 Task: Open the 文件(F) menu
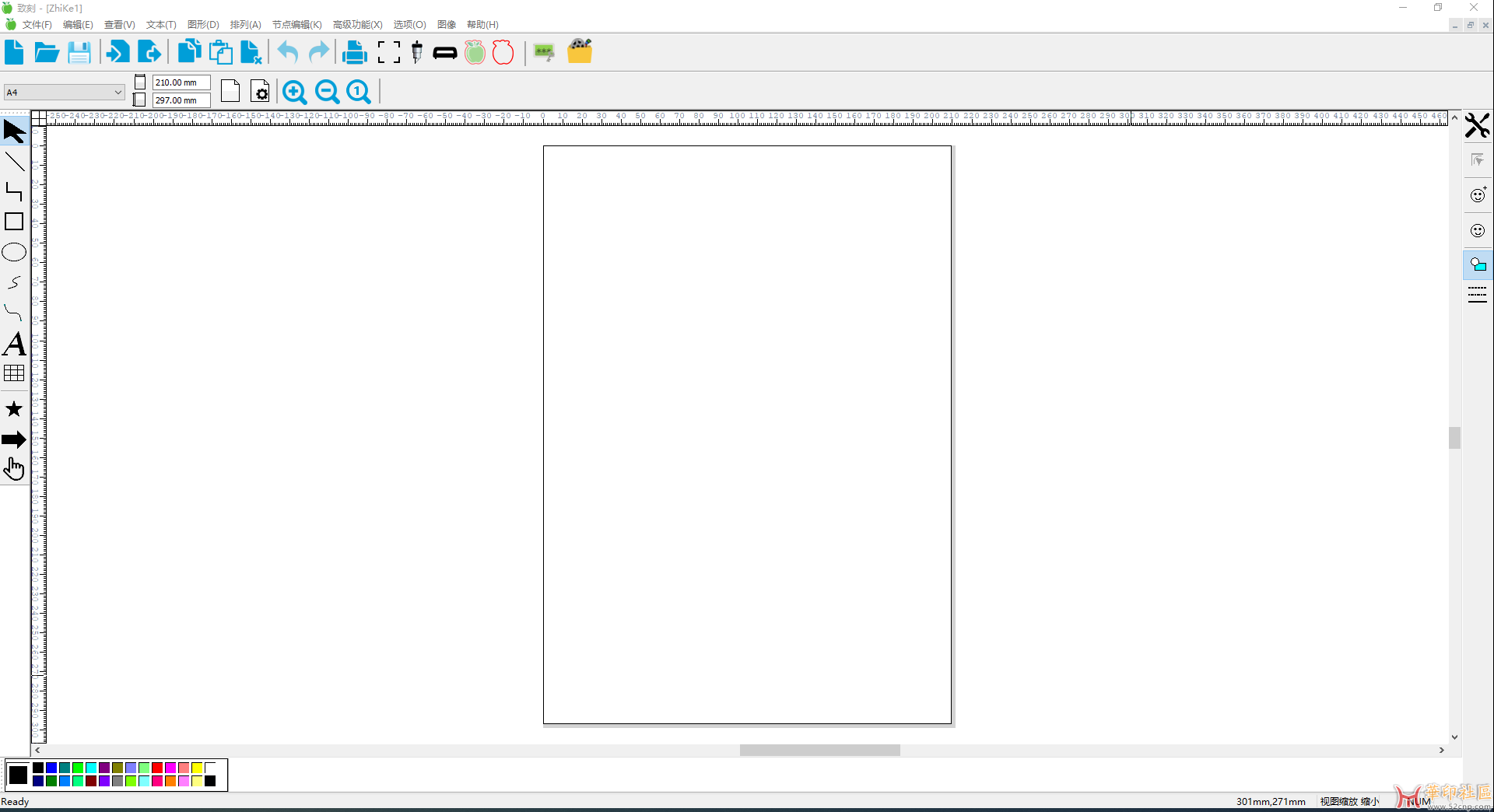[x=37, y=25]
